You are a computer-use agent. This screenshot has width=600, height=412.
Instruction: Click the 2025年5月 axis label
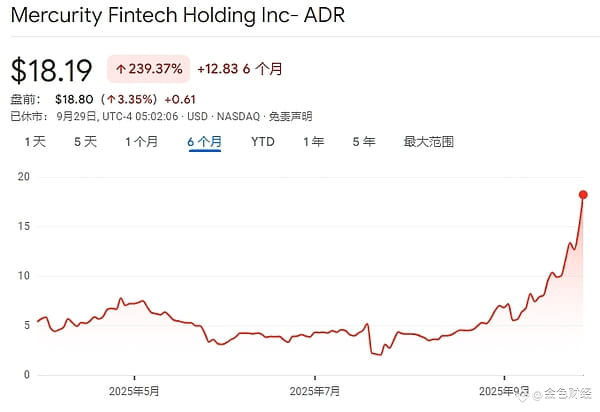tap(134, 391)
